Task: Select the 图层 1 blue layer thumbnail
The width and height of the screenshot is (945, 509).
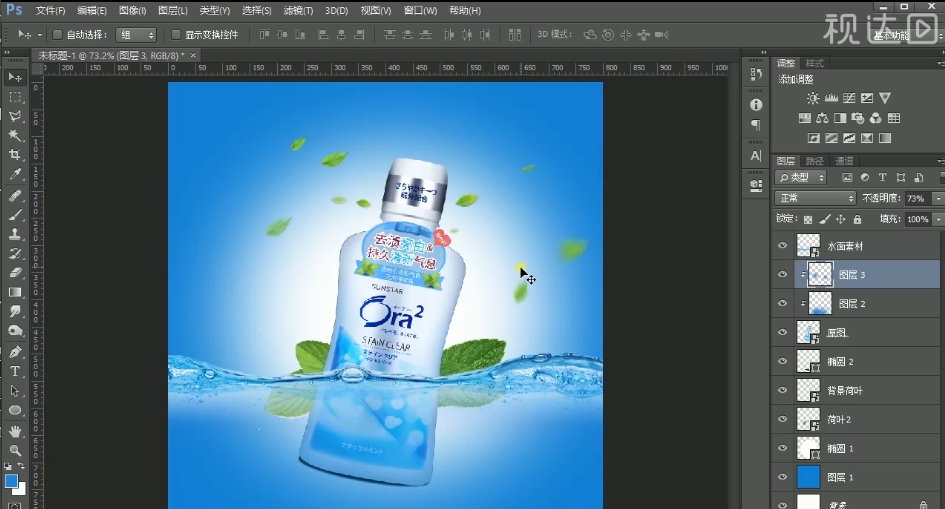Action: [808, 477]
